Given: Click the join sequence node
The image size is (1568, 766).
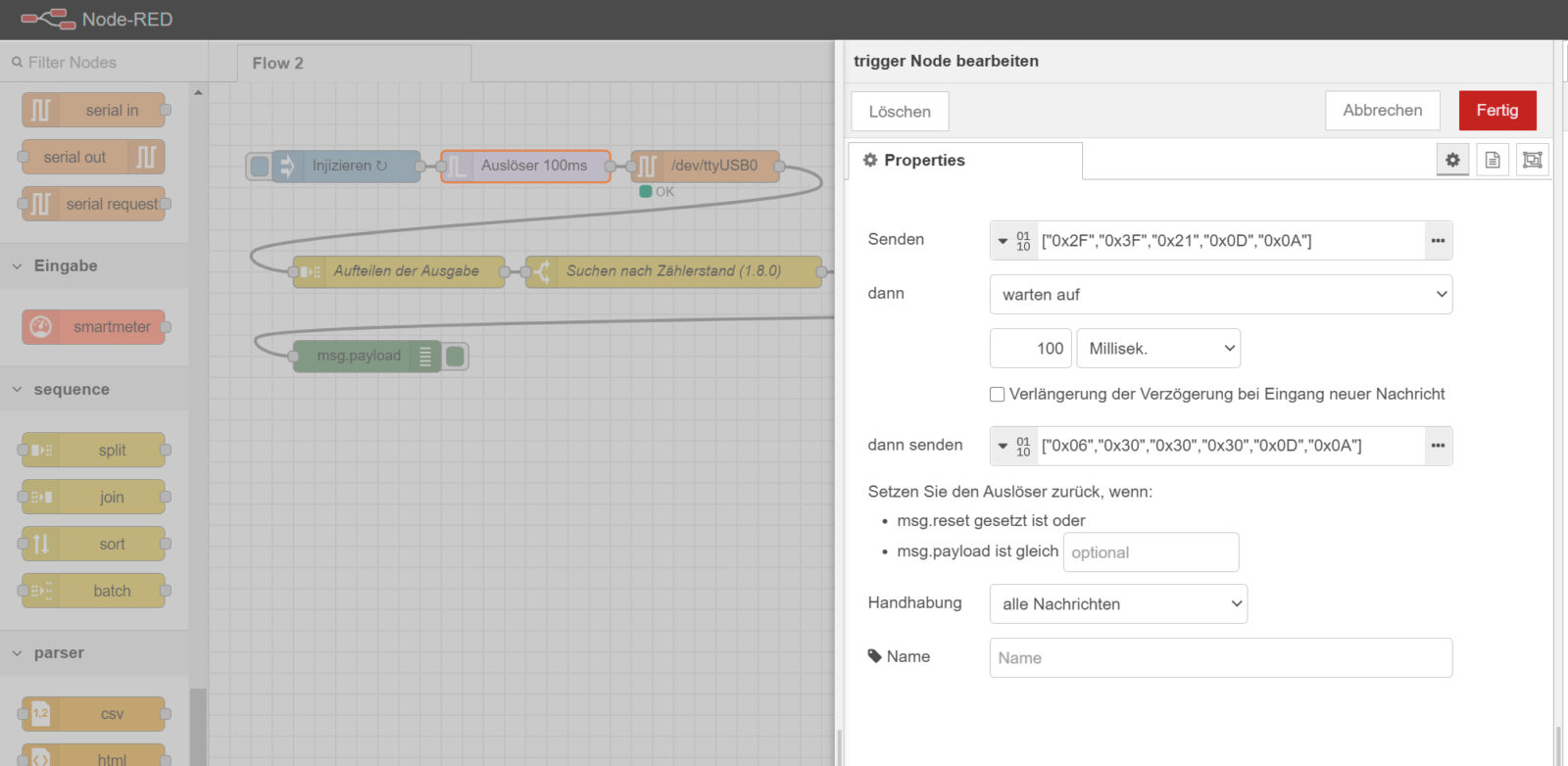Looking at the screenshot, I should point(94,498).
